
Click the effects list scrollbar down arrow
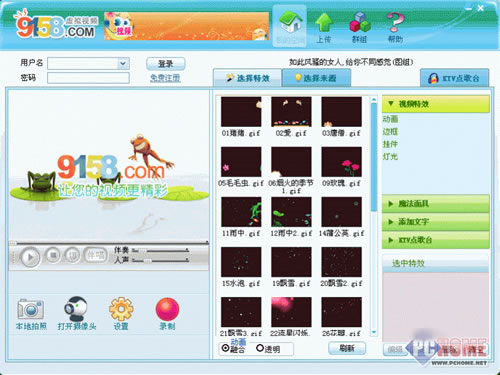(374, 332)
